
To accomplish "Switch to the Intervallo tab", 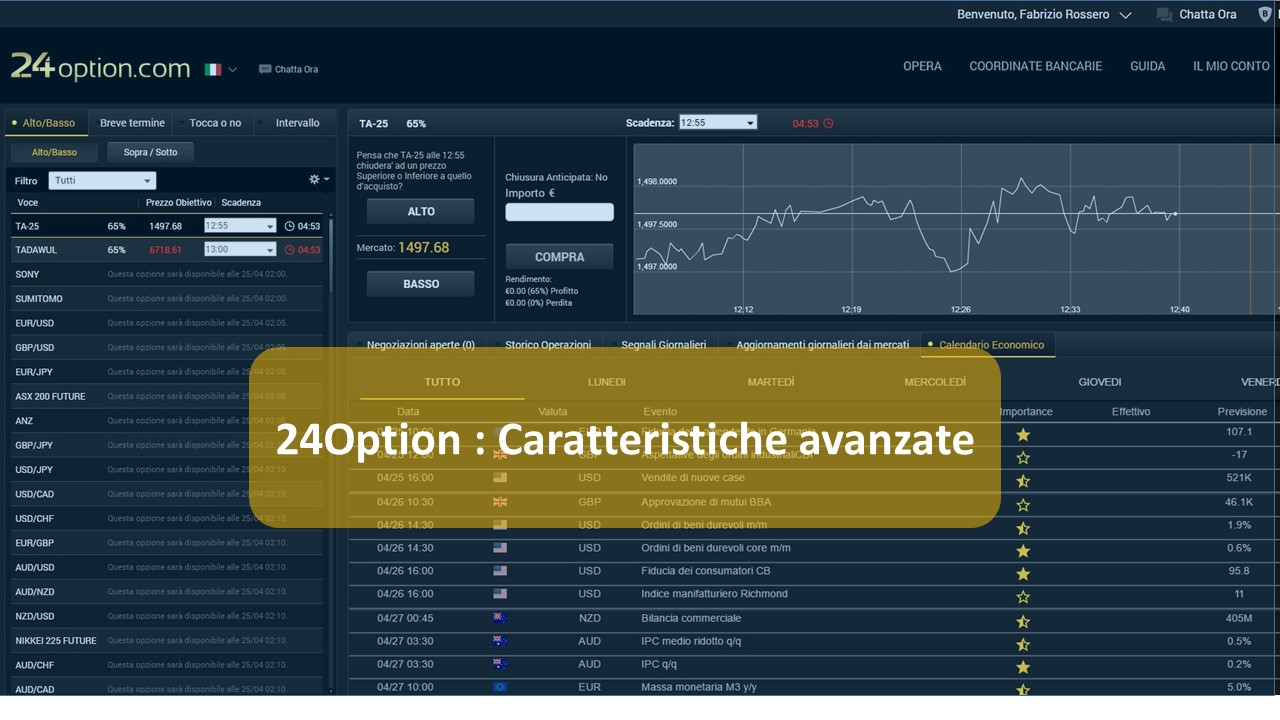I will coord(297,123).
